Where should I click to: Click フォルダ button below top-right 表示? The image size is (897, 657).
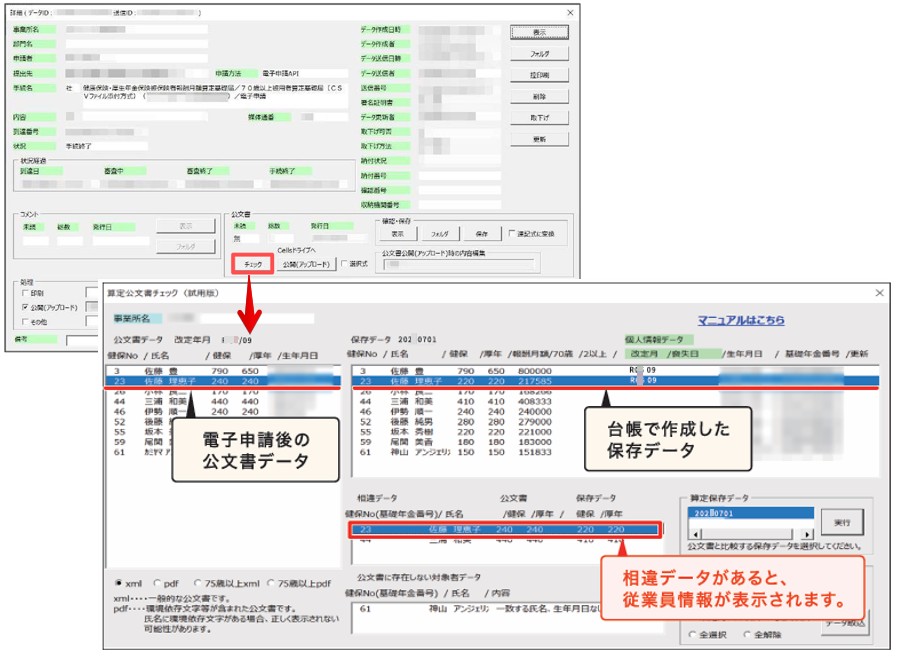(539, 54)
